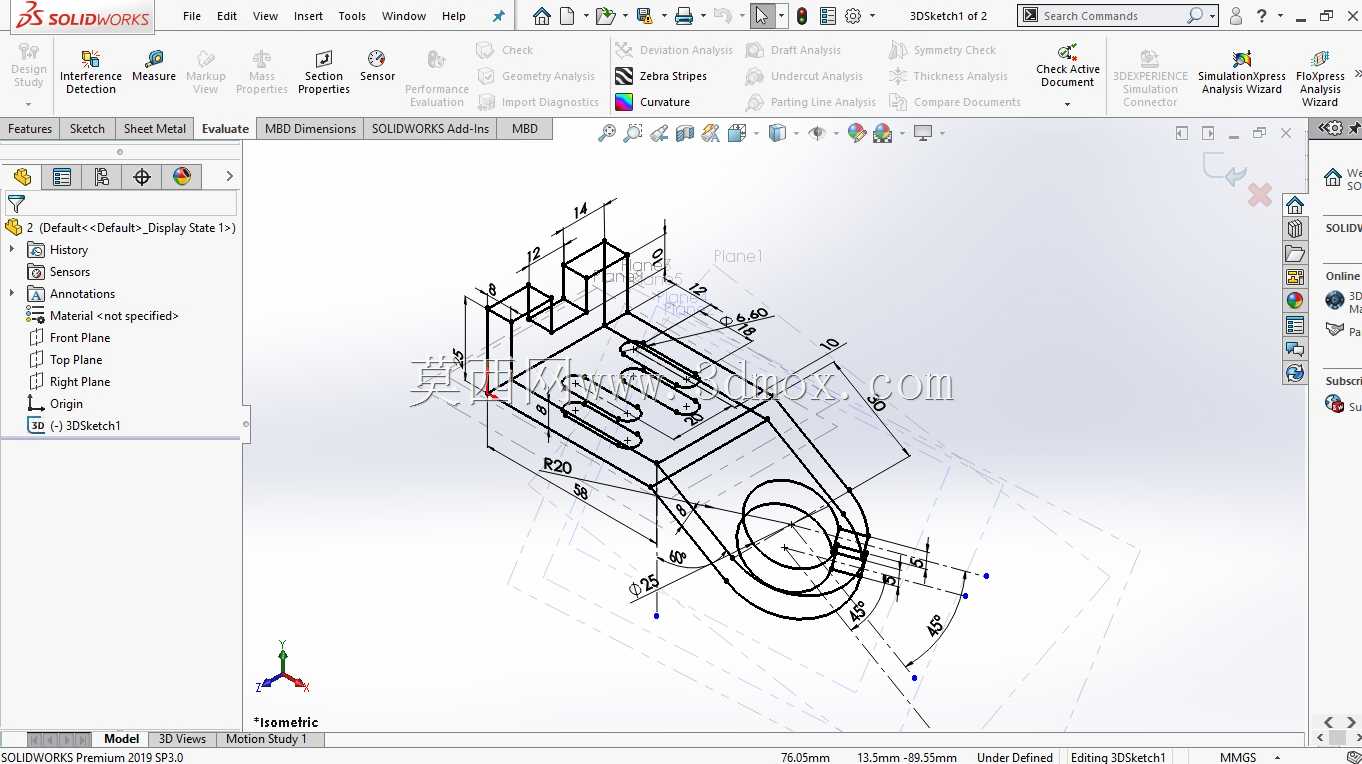Create a New document

pyautogui.click(x=567, y=16)
